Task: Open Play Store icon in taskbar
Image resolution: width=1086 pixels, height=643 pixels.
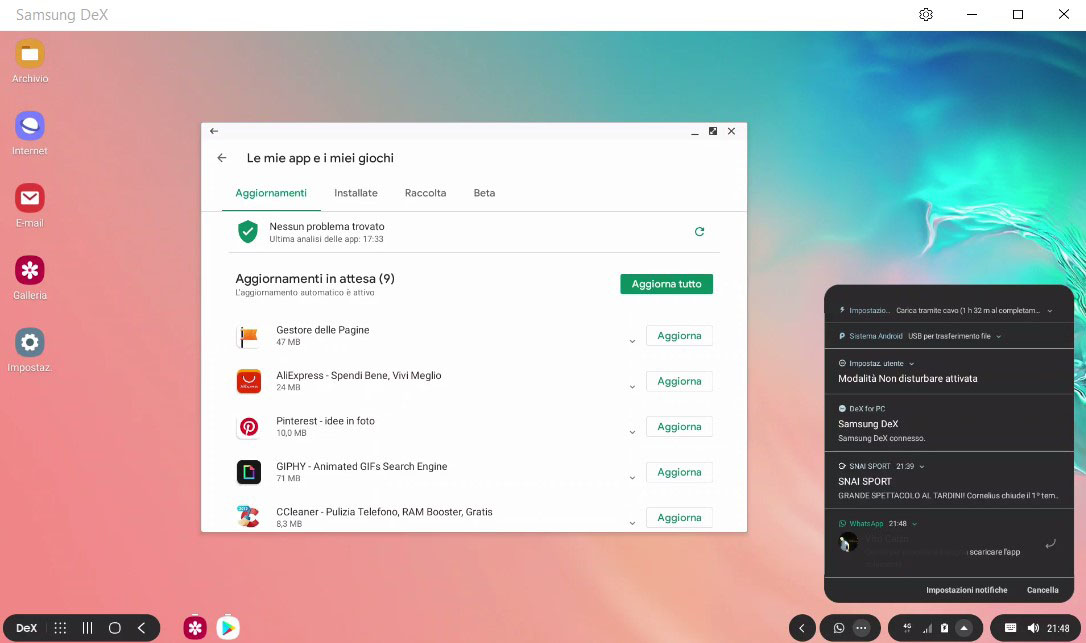Action: (x=228, y=628)
